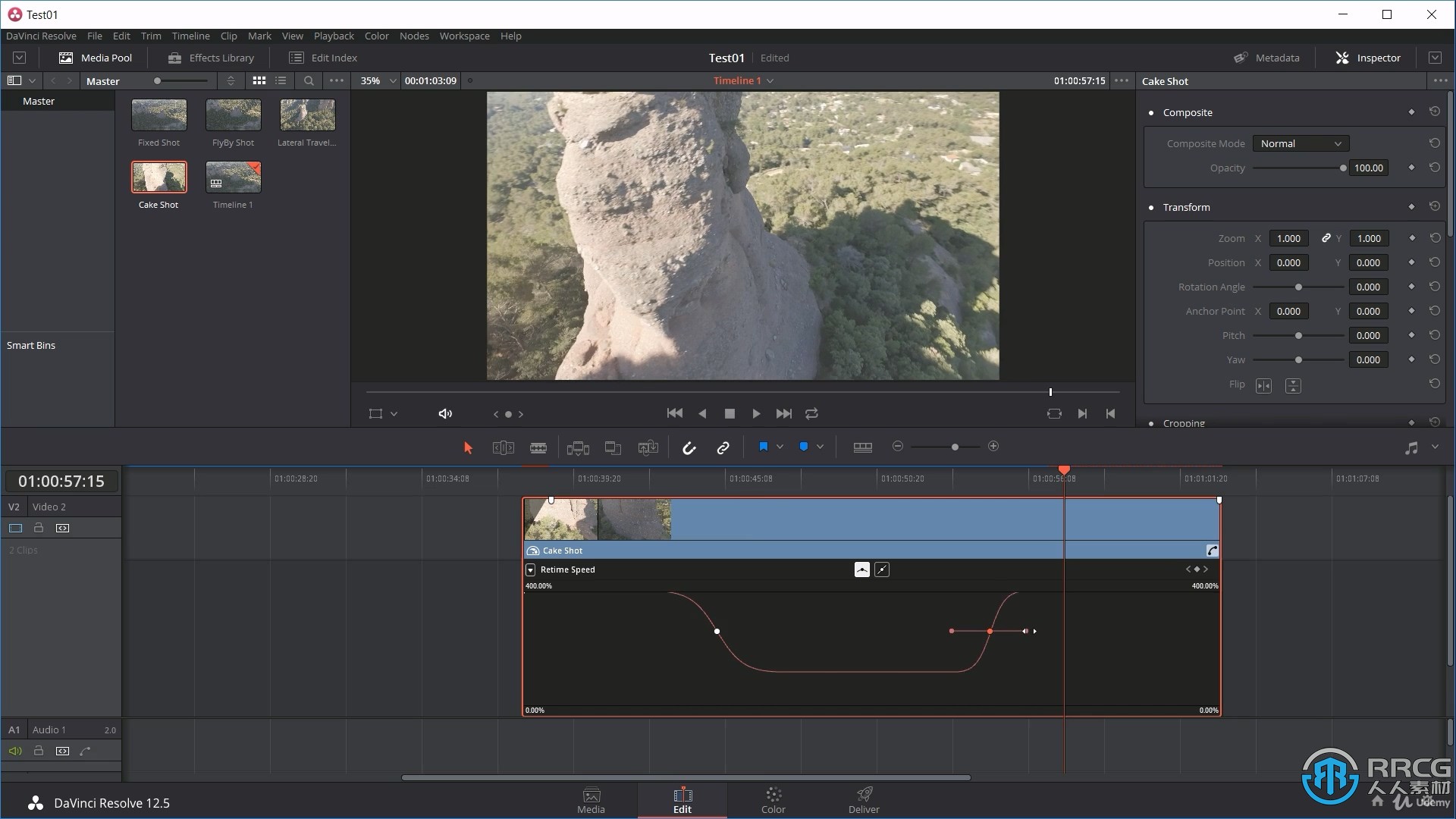The width and height of the screenshot is (1456, 819).
Task: Open the audio mixer music note icon
Action: tap(1410, 448)
